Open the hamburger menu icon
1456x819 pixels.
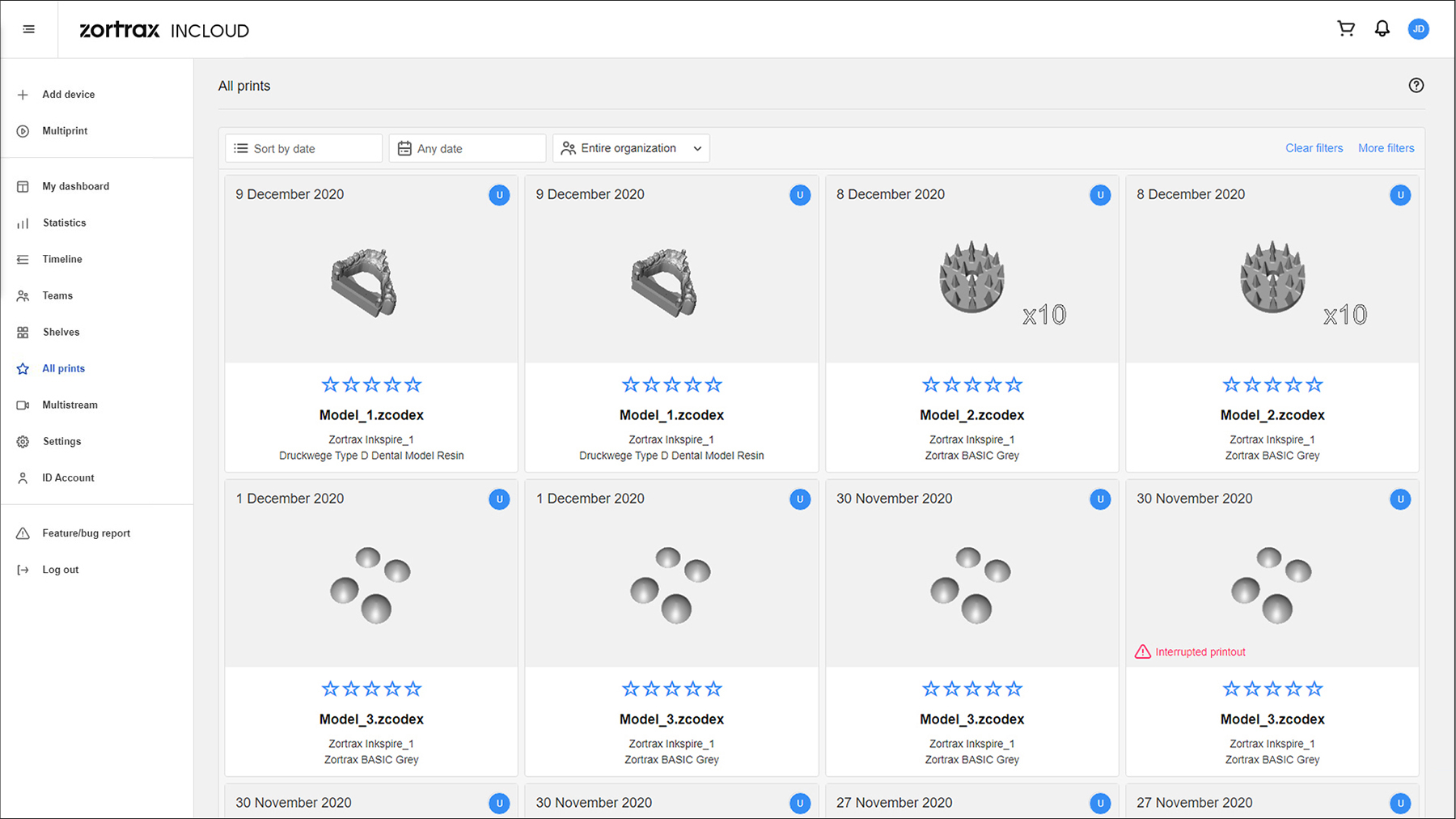pos(29,29)
